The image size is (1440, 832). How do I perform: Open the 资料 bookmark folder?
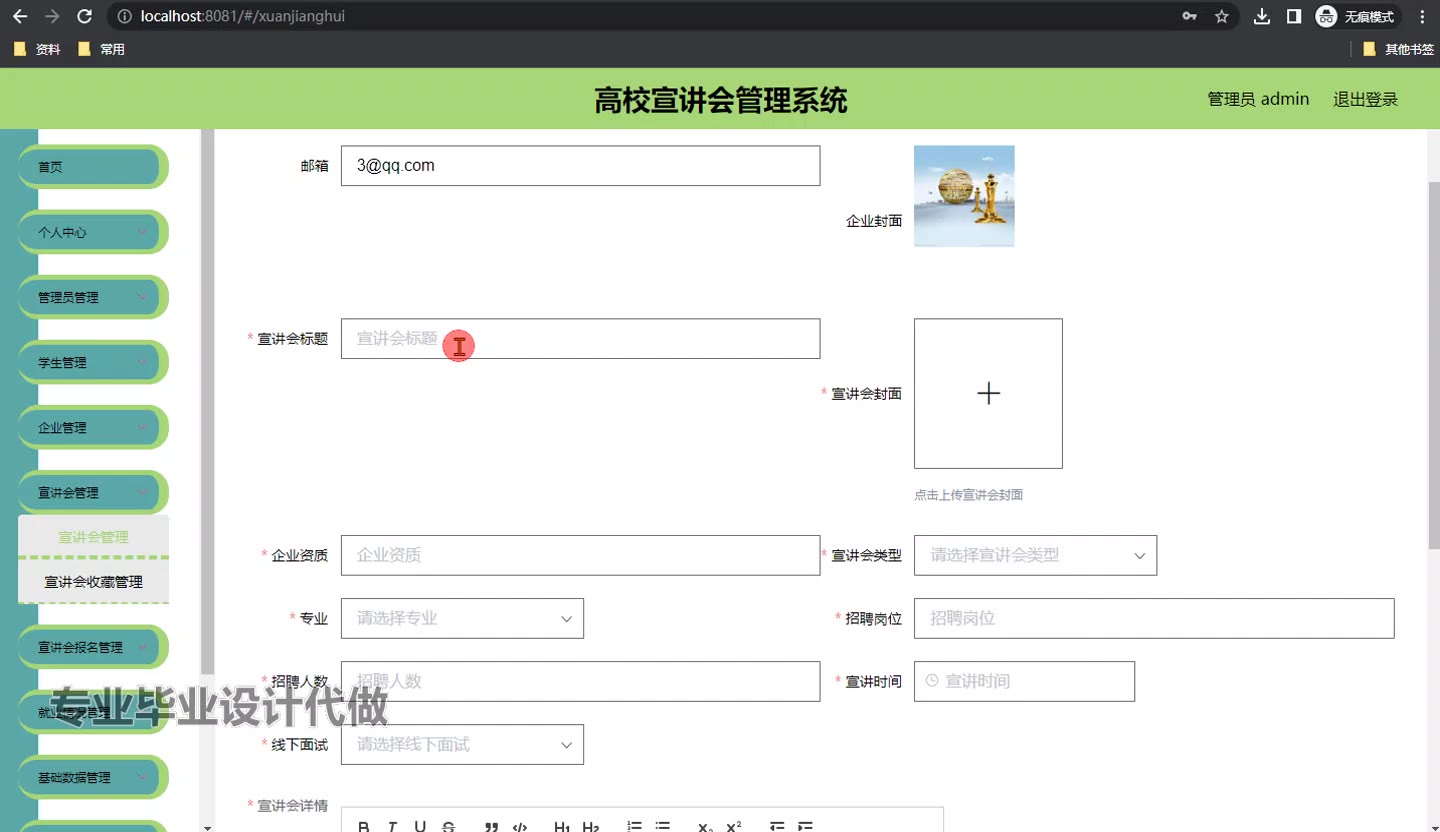[x=37, y=49]
